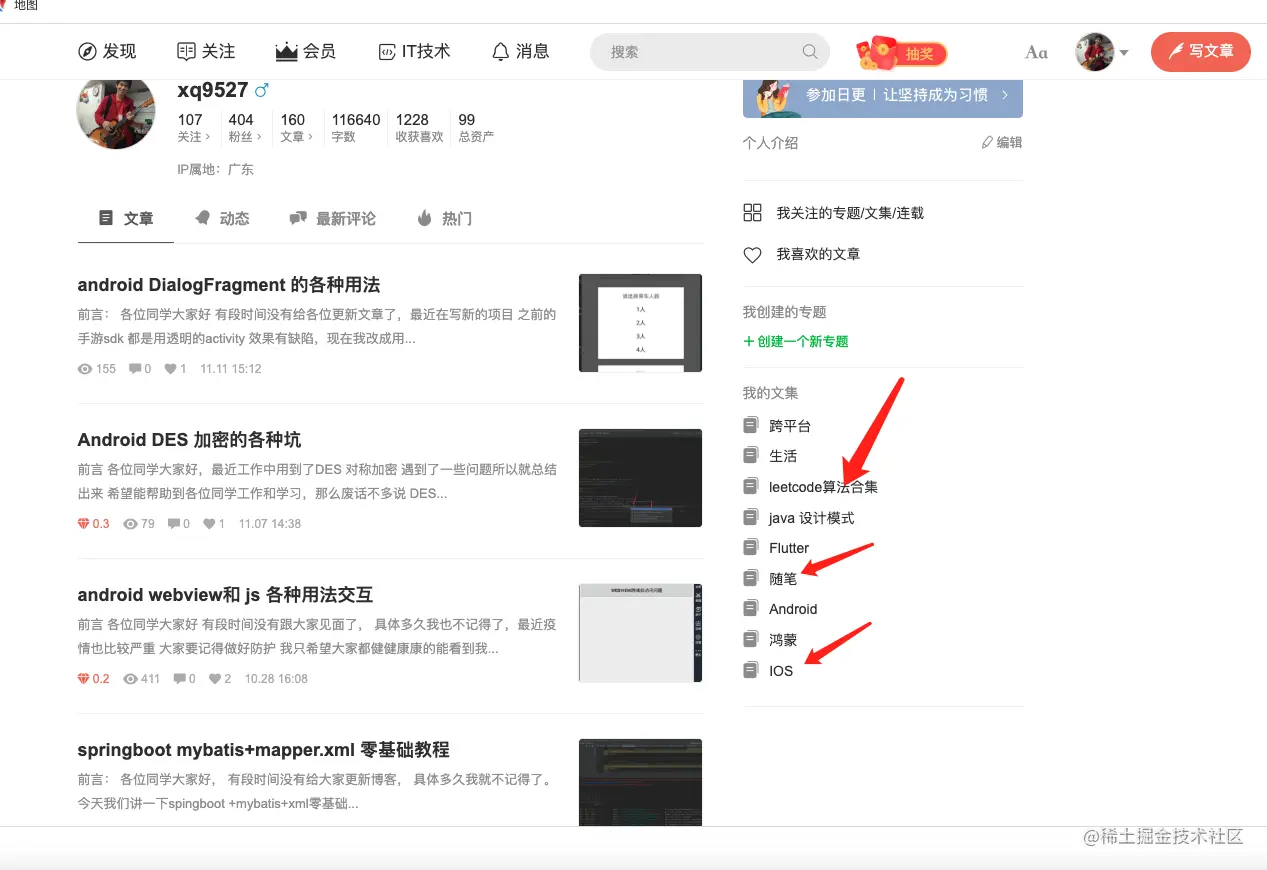Click the notebook icon beside 鸿蒙

coord(751,639)
